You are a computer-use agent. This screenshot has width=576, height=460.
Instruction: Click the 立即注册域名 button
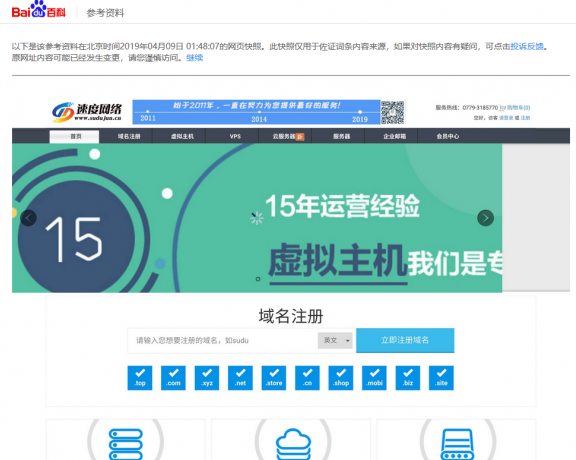click(x=405, y=340)
